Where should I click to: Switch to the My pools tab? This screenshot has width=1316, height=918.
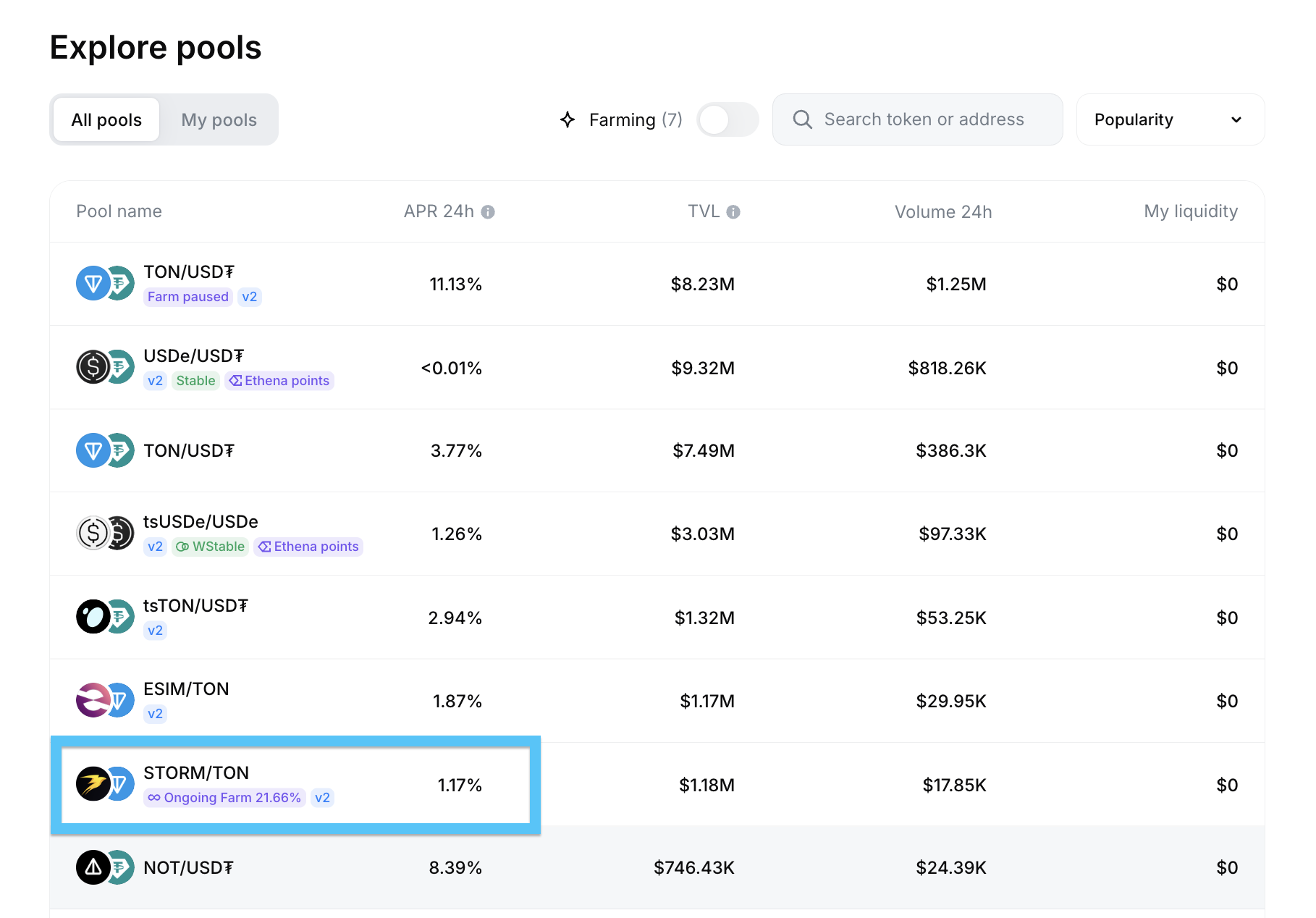(x=219, y=119)
